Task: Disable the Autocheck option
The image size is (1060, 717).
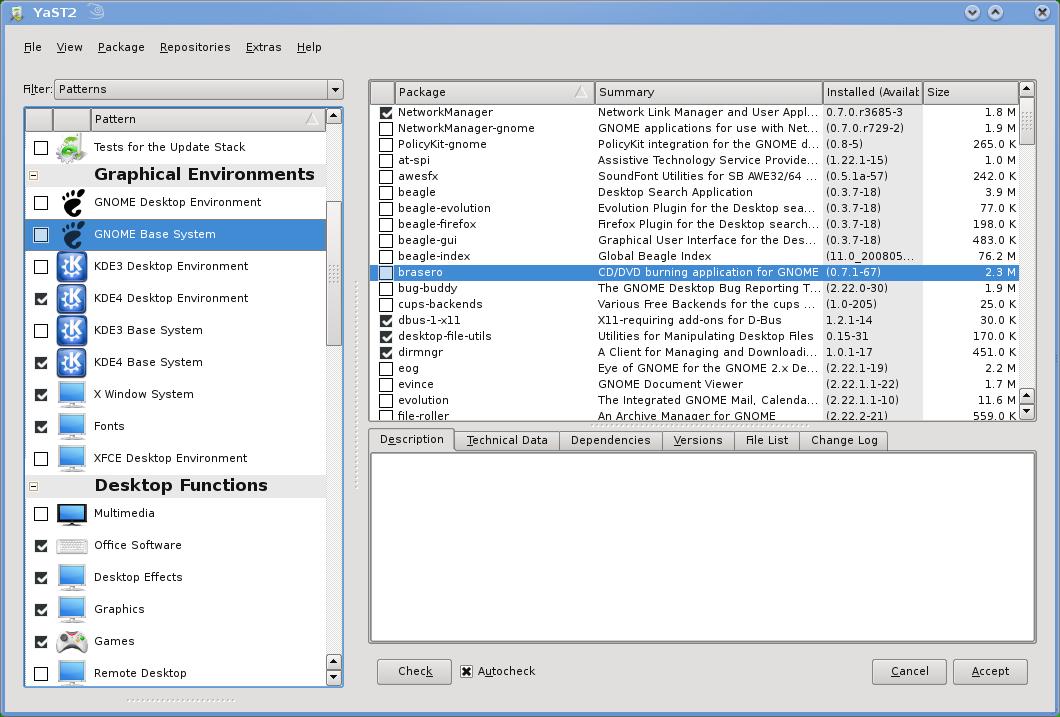Action: (x=465, y=671)
